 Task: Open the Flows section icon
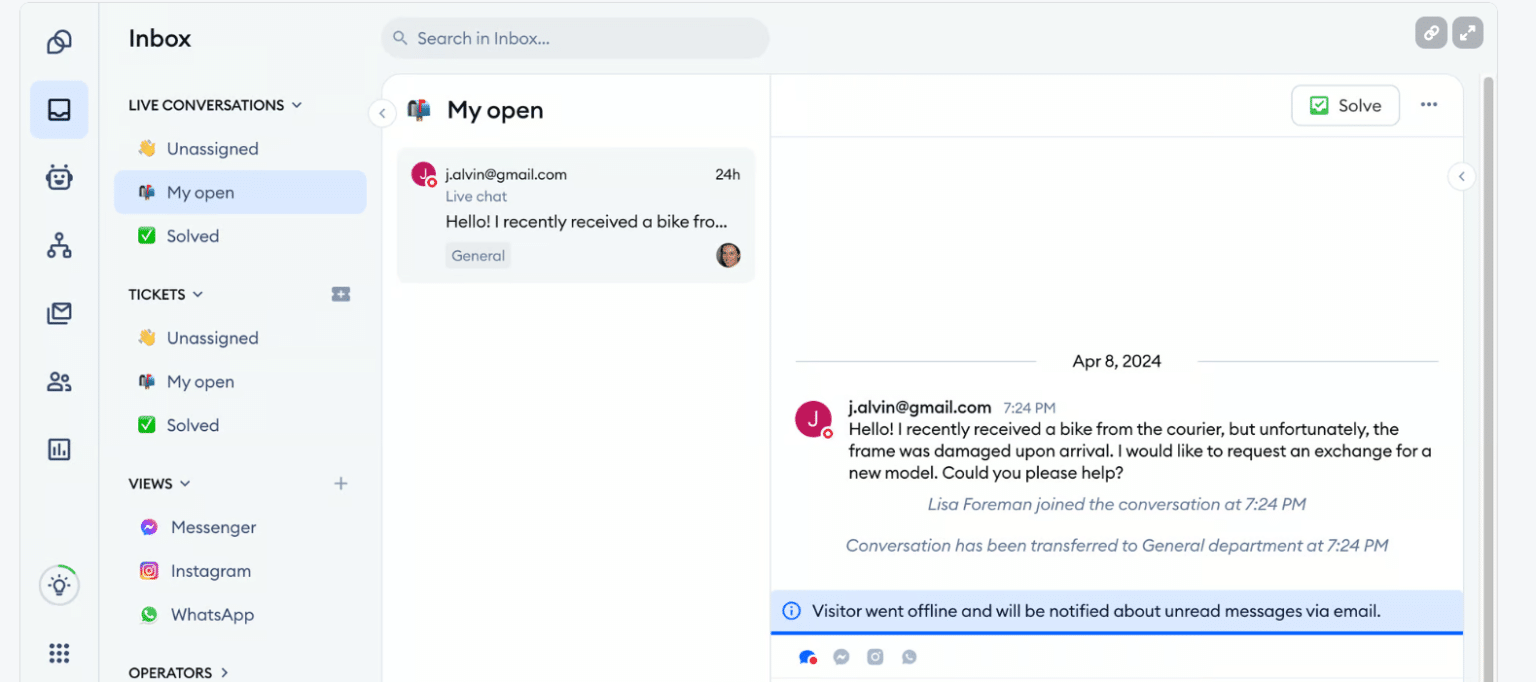point(59,245)
